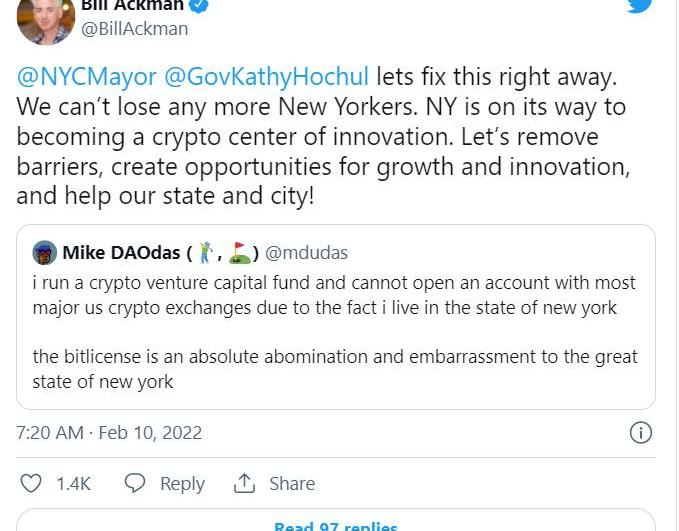Click the blue verified badge icon
The image size is (679, 531).
pos(200,6)
